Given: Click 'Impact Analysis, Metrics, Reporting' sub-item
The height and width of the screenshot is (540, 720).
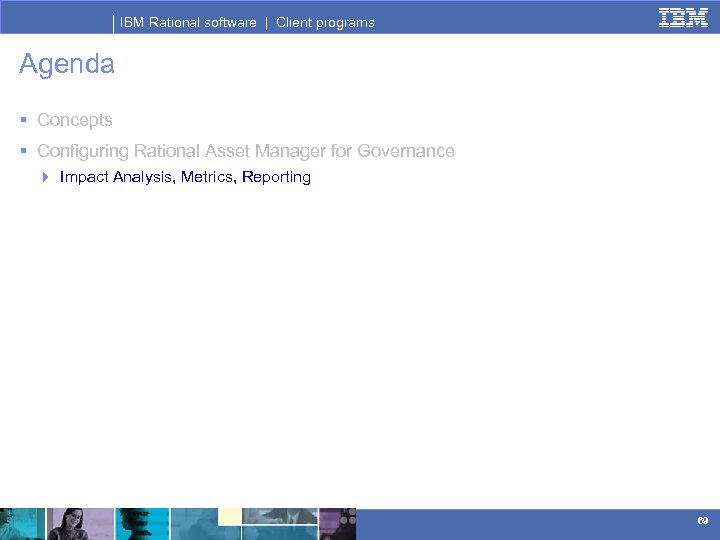Looking at the screenshot, I should (x=186, y=177).
